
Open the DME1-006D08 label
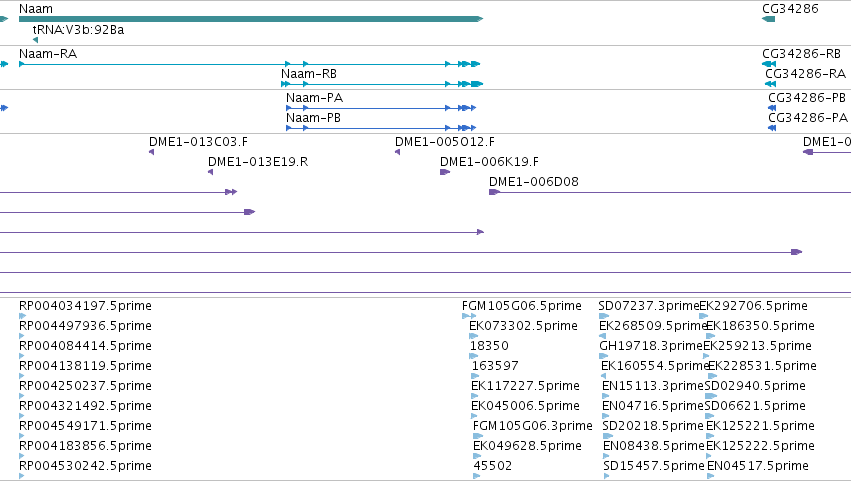coord(534,182)
